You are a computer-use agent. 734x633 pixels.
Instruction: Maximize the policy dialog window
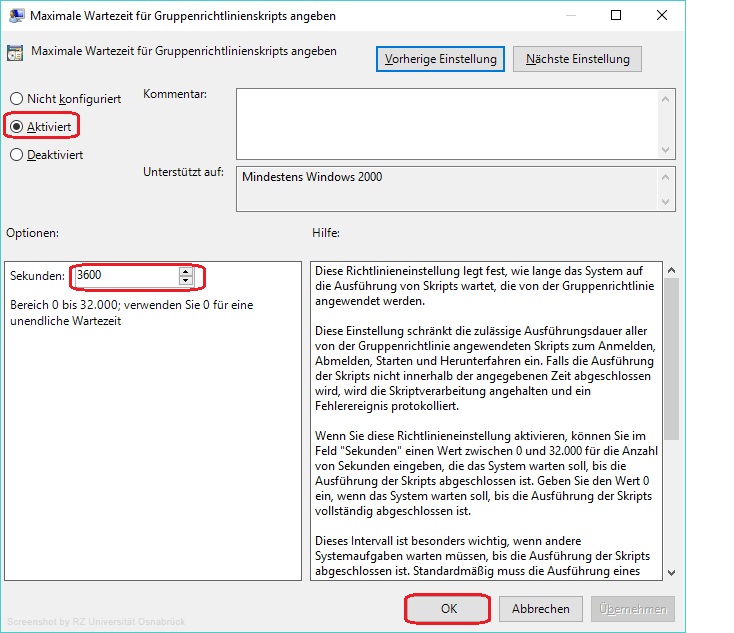tap(615, 16)
